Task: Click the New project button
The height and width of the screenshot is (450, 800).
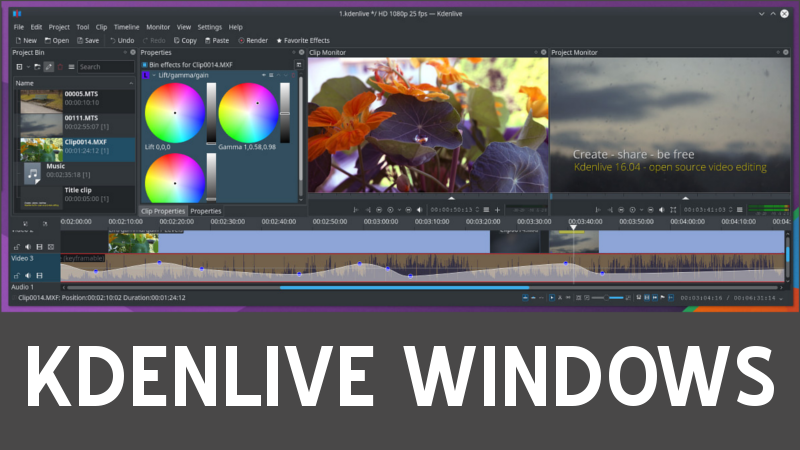Action: (25, 41)
